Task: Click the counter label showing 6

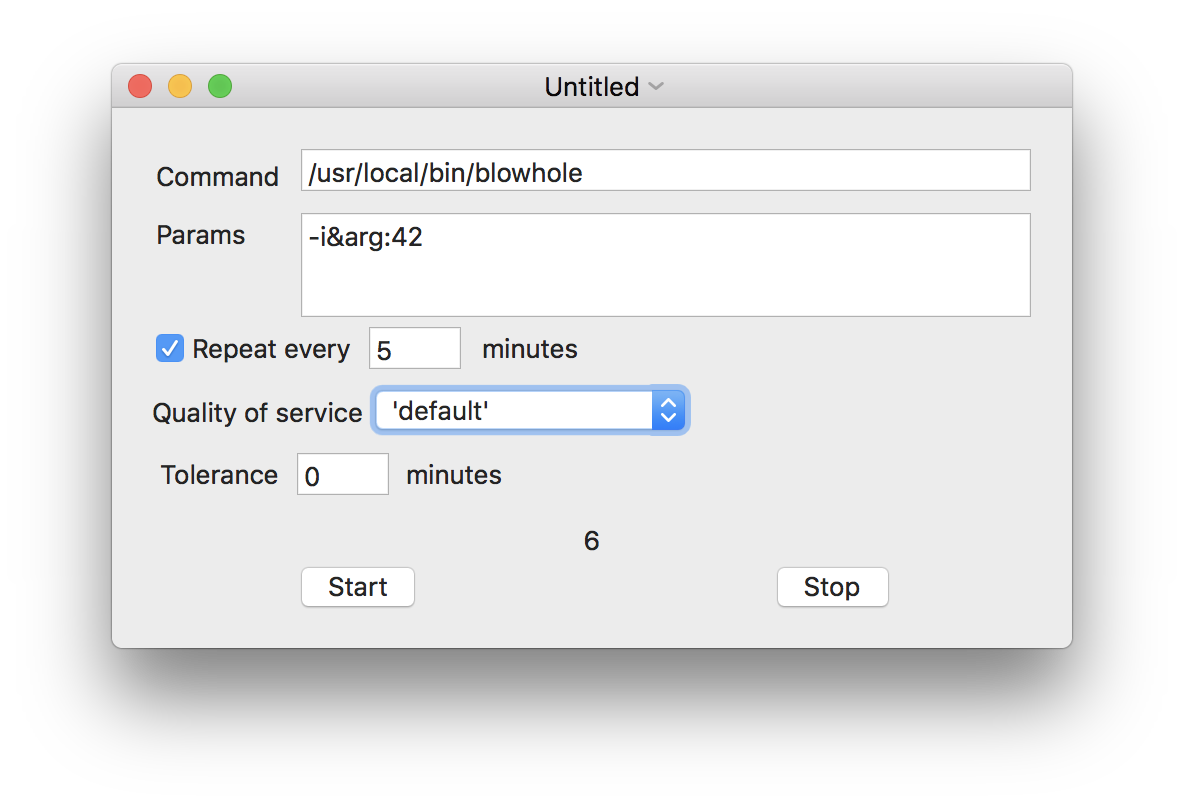Action: 590,540
